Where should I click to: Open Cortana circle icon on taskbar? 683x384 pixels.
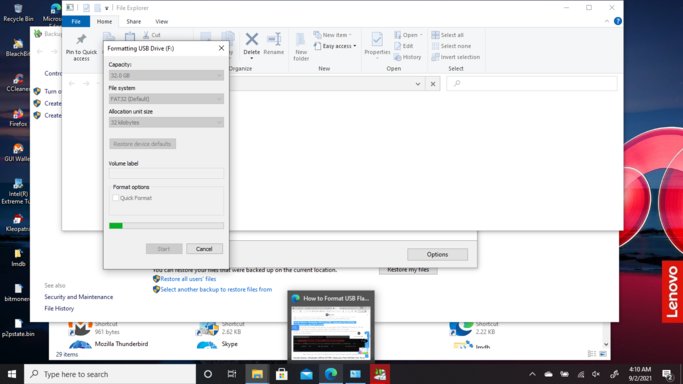208,374
